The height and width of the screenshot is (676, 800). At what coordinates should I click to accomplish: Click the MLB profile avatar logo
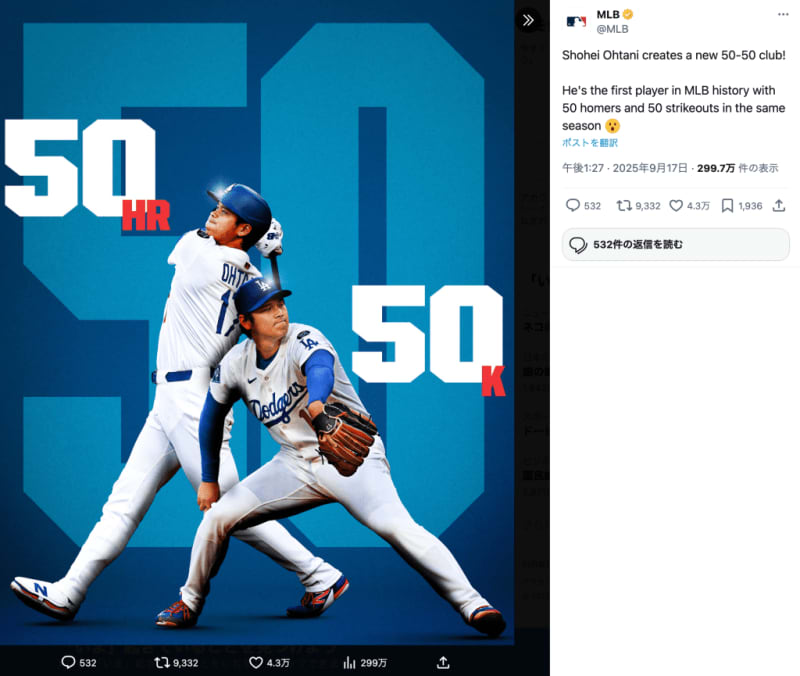click(577, 22)
